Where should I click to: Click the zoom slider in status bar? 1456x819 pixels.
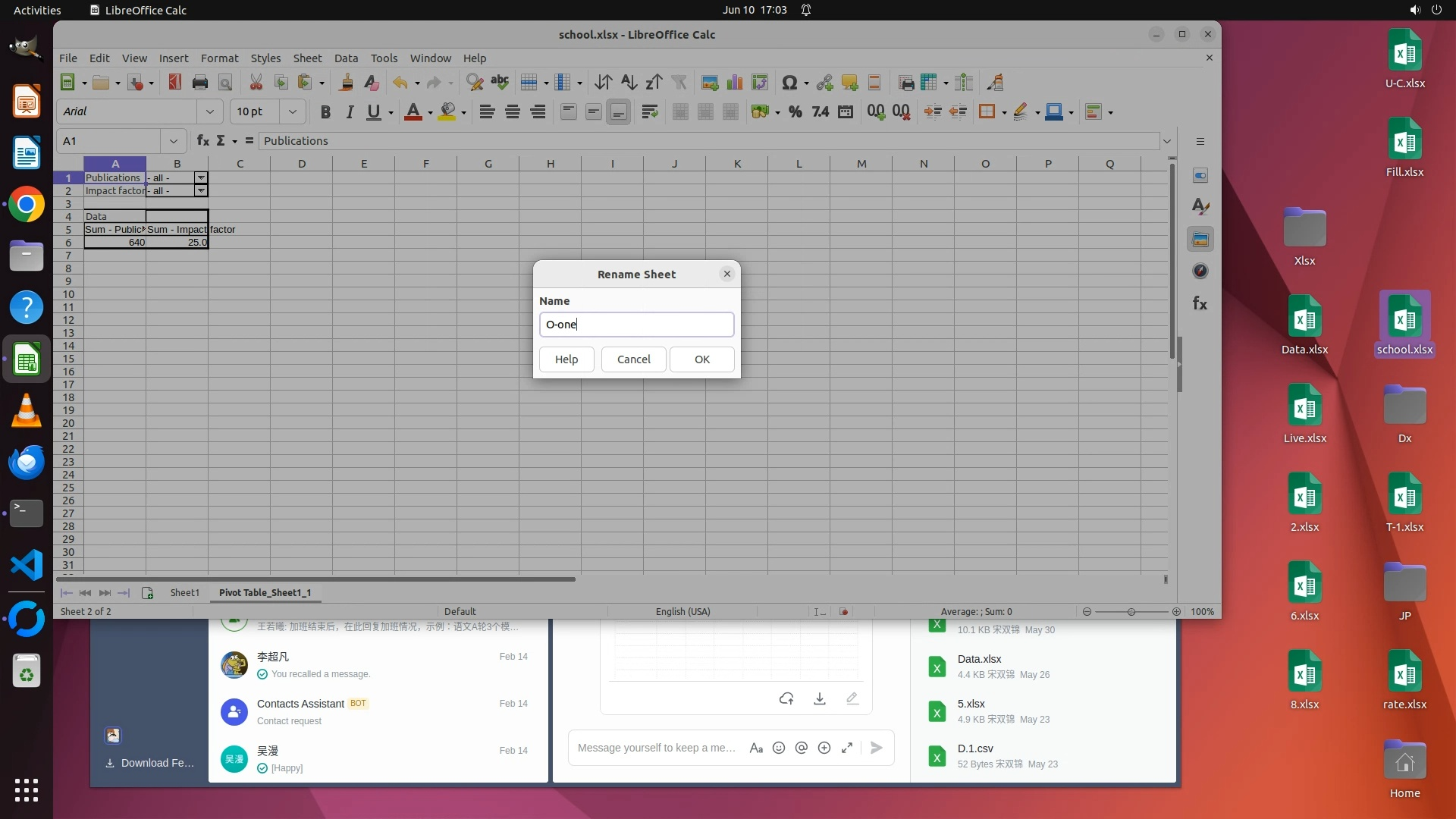pyautogui.click(x=1131, y=612)
